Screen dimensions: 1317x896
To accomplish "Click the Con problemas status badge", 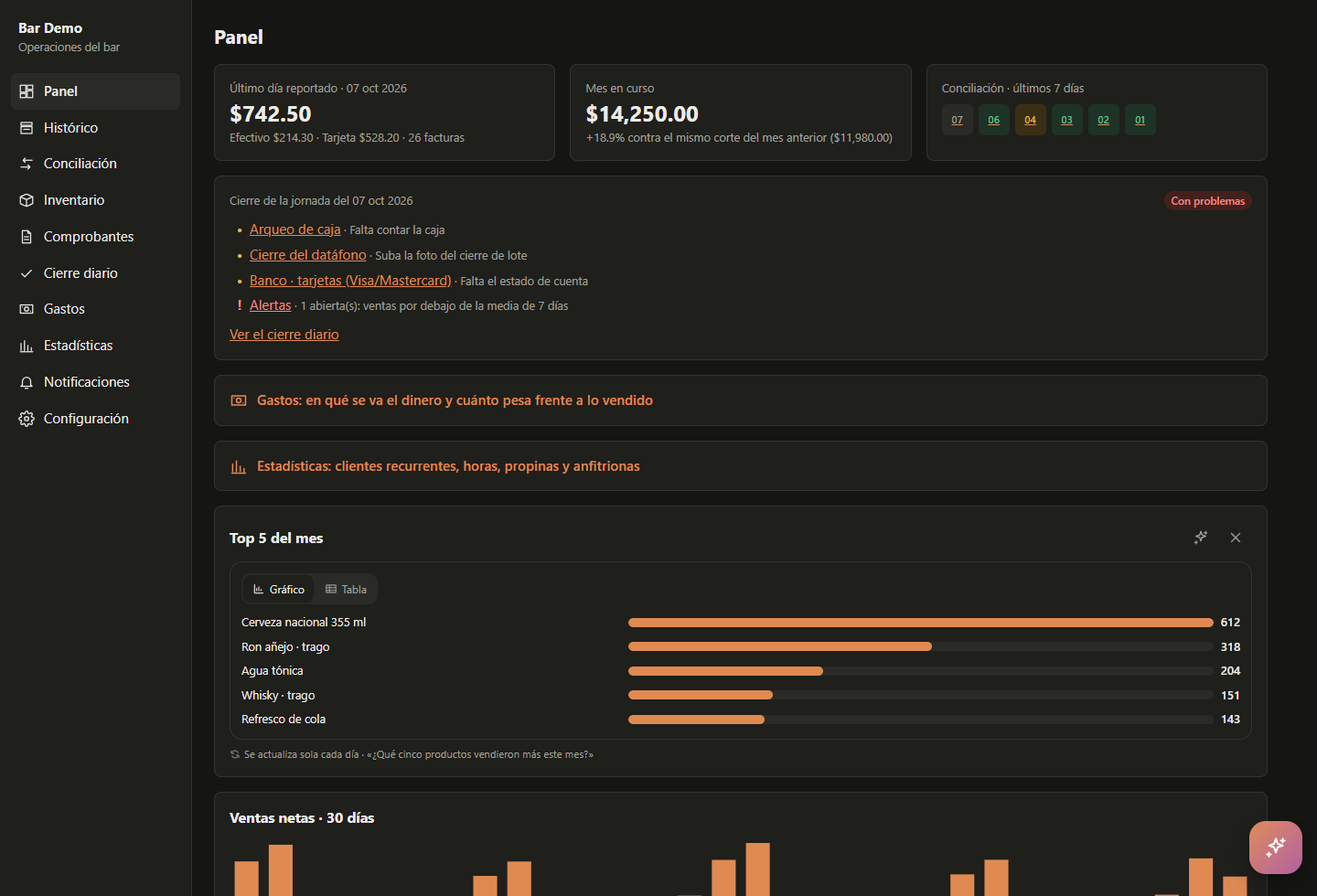I will click(1207, 201).
